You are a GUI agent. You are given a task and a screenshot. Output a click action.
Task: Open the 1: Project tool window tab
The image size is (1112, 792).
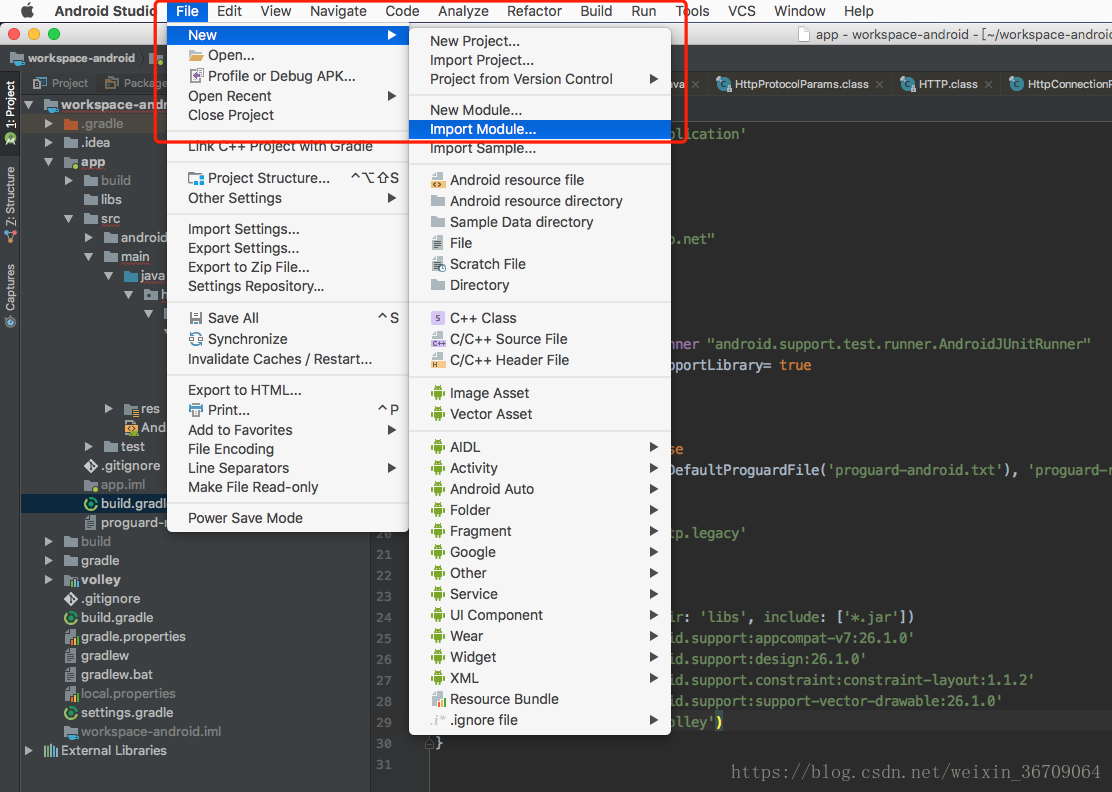10,112
